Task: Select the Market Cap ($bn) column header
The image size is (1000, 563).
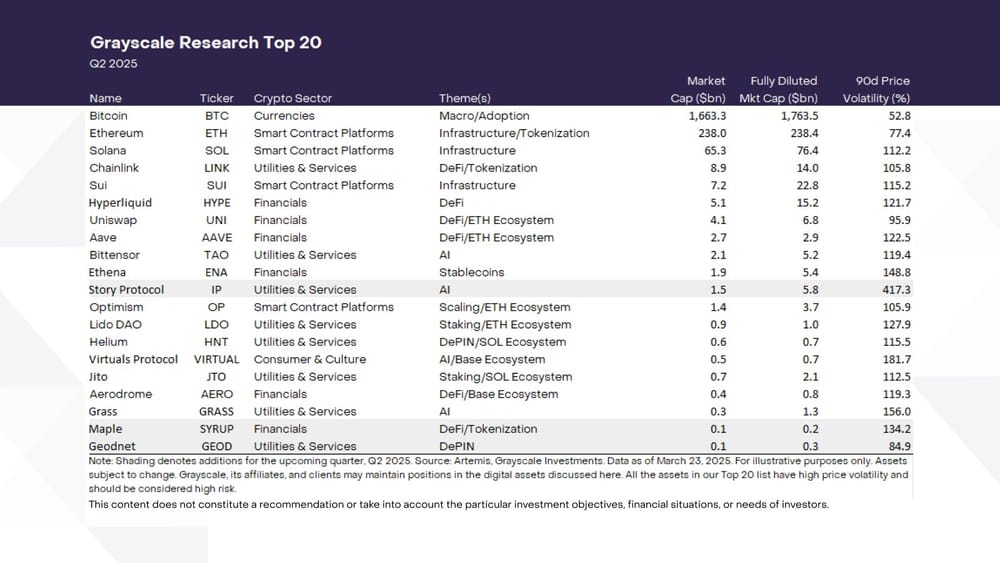Action: pyautogui.click(x=698, y=89)
